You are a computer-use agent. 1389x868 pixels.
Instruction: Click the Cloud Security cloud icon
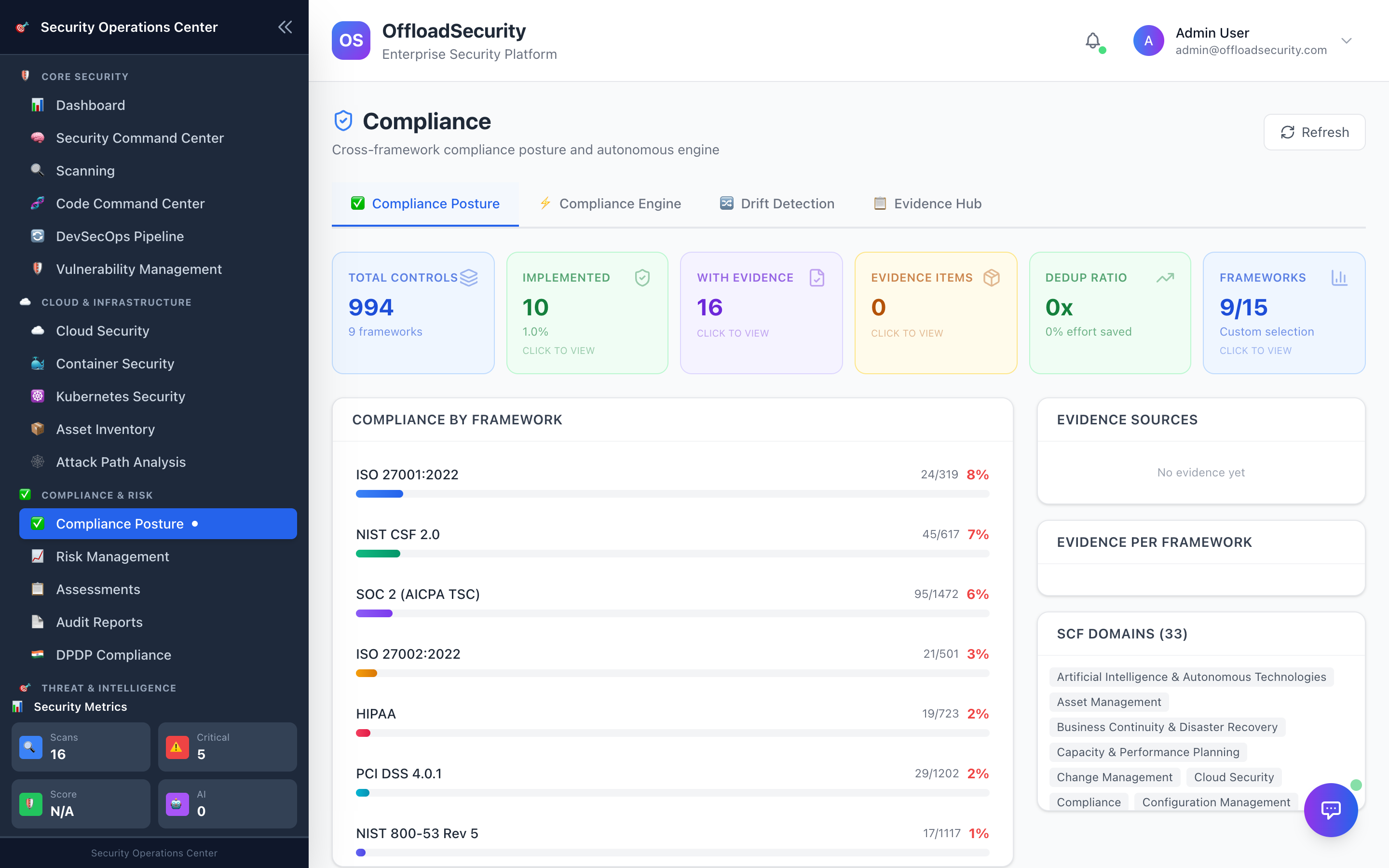coord(37,331)
